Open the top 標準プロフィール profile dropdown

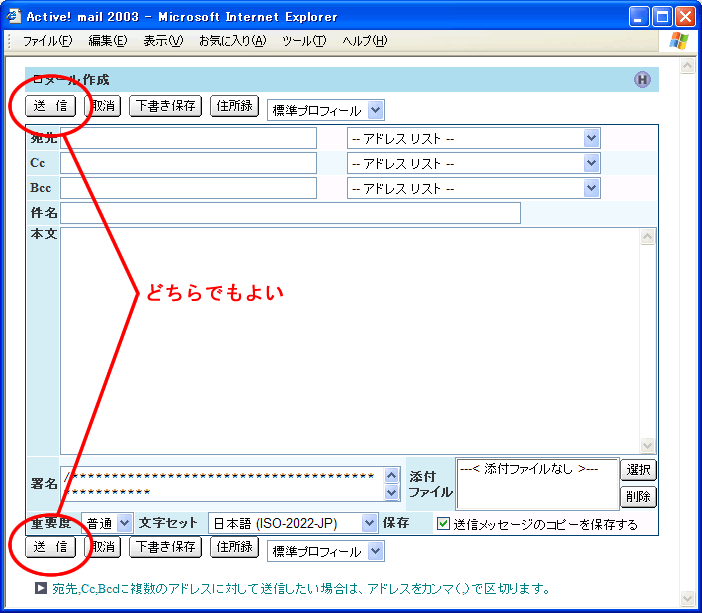tap(326, 110)
